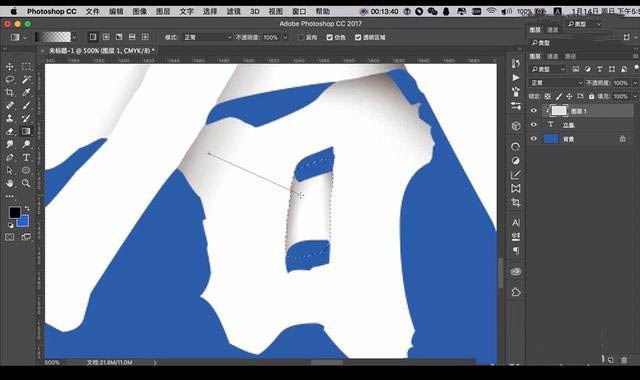Swap foreground and background colors
640x380 pixels.
click(27, 209)
